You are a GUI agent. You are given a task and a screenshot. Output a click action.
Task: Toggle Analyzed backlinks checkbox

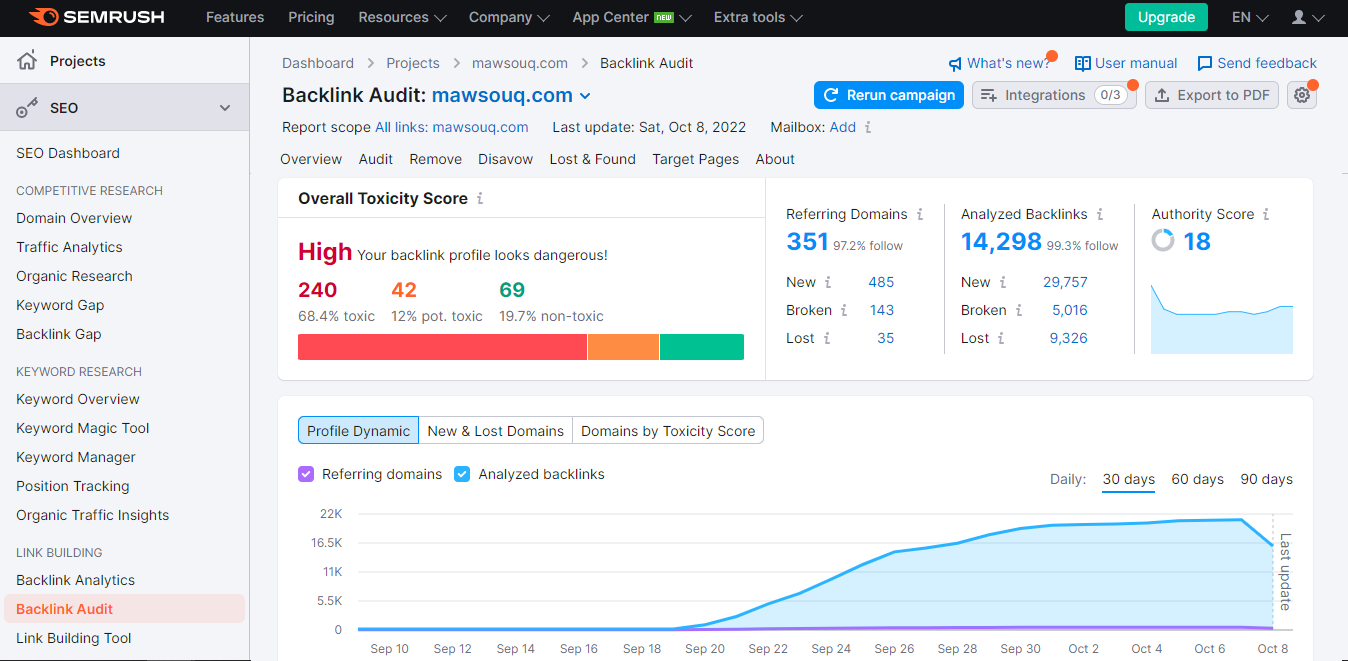[462, 474]
